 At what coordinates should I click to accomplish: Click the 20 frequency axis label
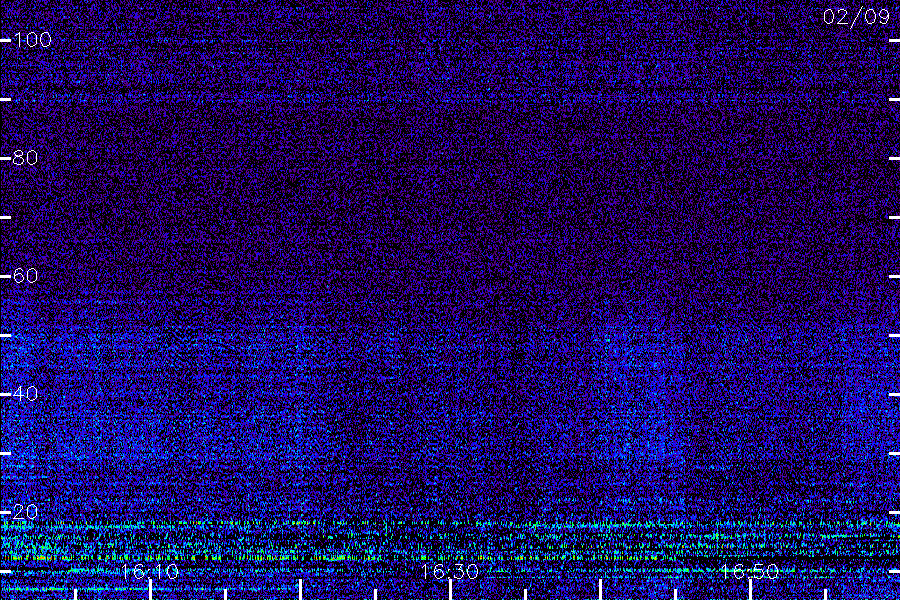[25, 512]
